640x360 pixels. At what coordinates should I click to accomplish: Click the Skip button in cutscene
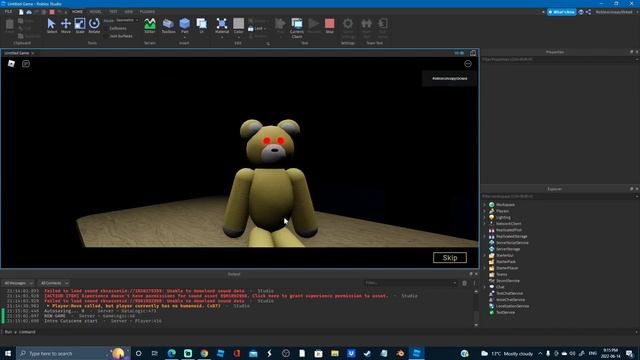(450, 258)
